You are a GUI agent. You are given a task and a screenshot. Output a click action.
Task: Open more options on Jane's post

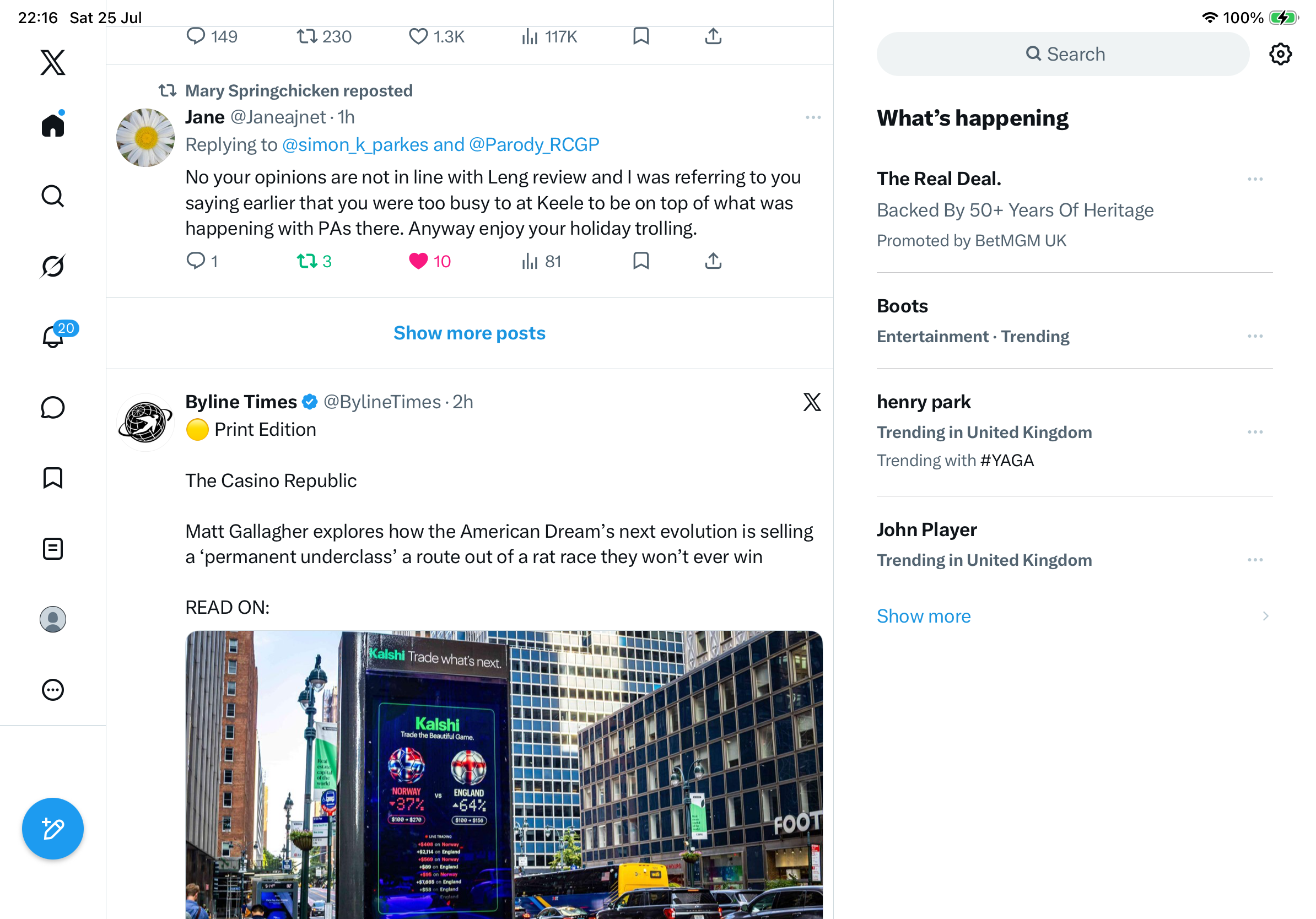coord(813,117)
